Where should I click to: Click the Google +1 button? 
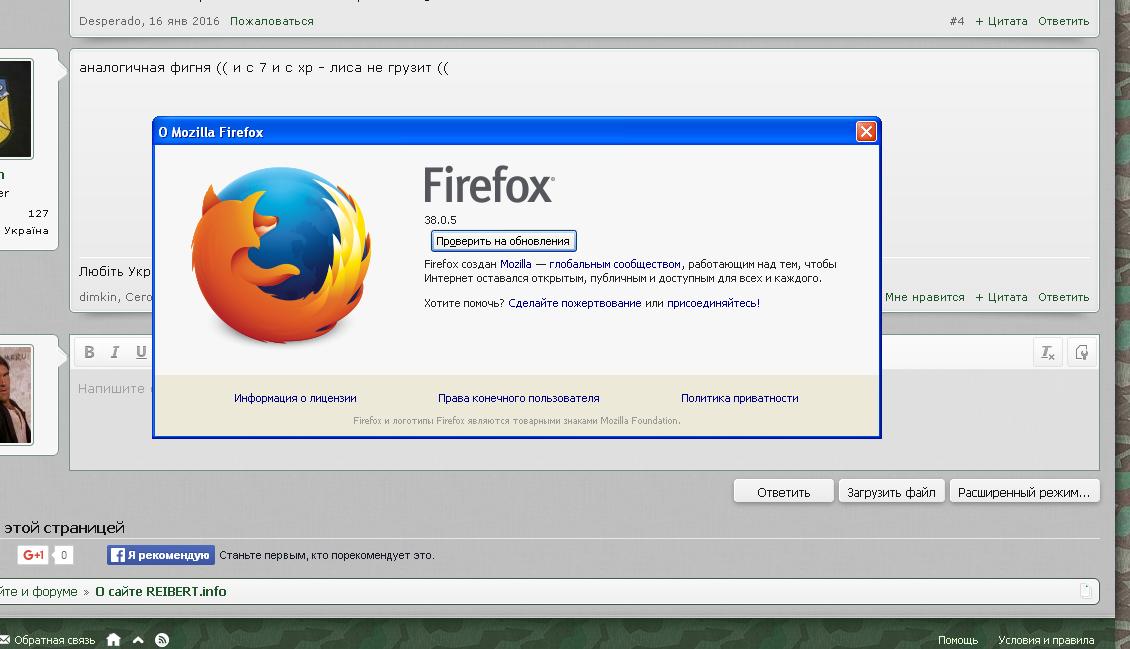click(x=32, y=555)
